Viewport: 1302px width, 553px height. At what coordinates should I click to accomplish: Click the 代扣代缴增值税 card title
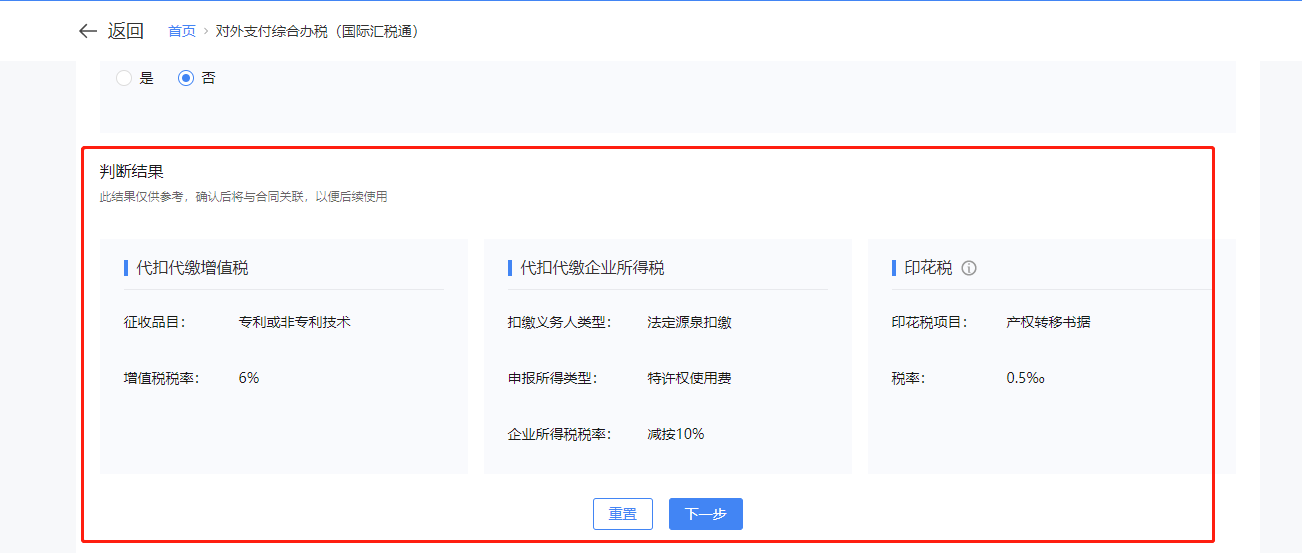[192, 268]
